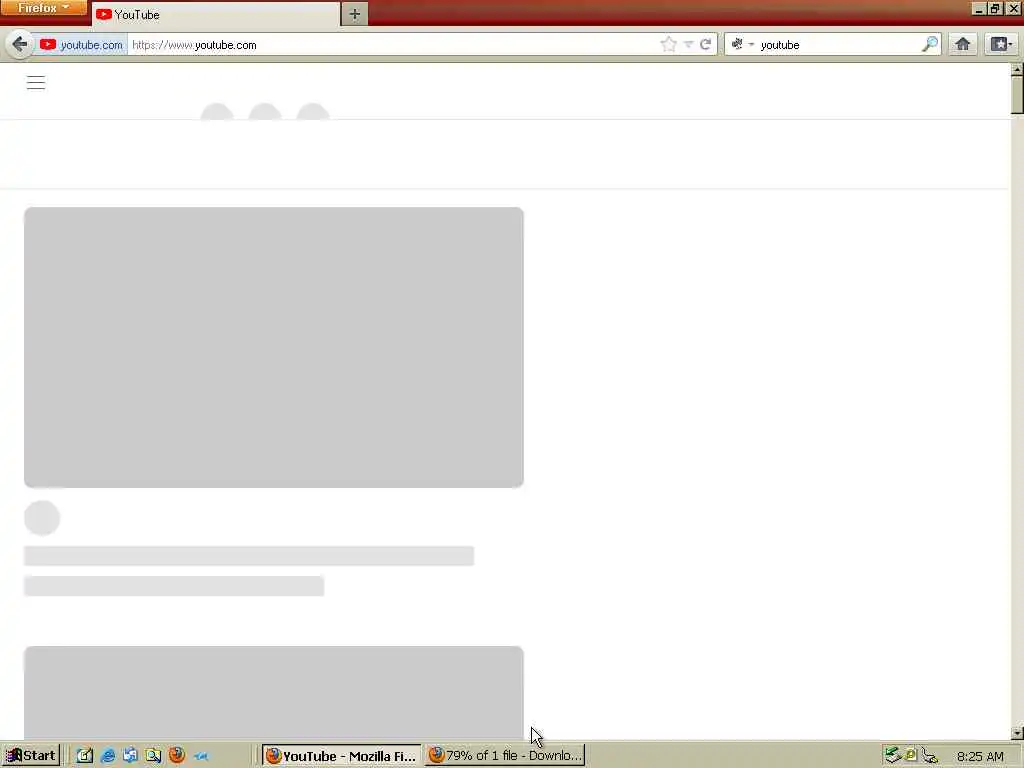Open the search engine selector dropdown

(742, 44)
